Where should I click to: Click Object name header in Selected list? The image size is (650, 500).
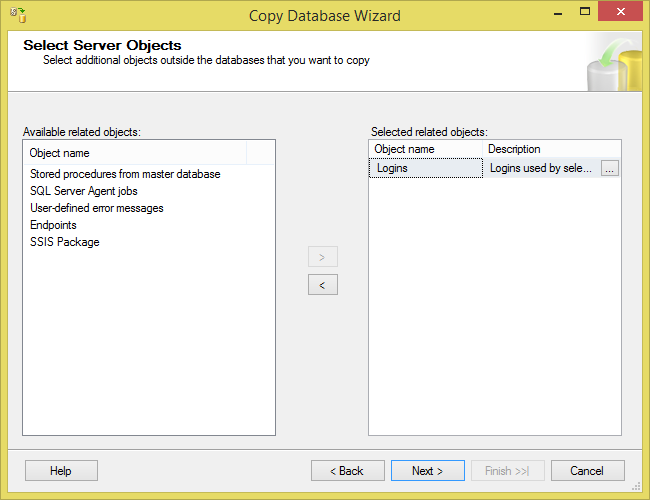[x=404, y=149]
